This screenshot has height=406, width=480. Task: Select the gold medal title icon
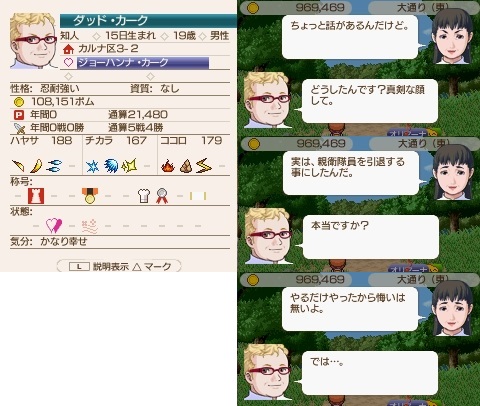[x=89, y=196]
